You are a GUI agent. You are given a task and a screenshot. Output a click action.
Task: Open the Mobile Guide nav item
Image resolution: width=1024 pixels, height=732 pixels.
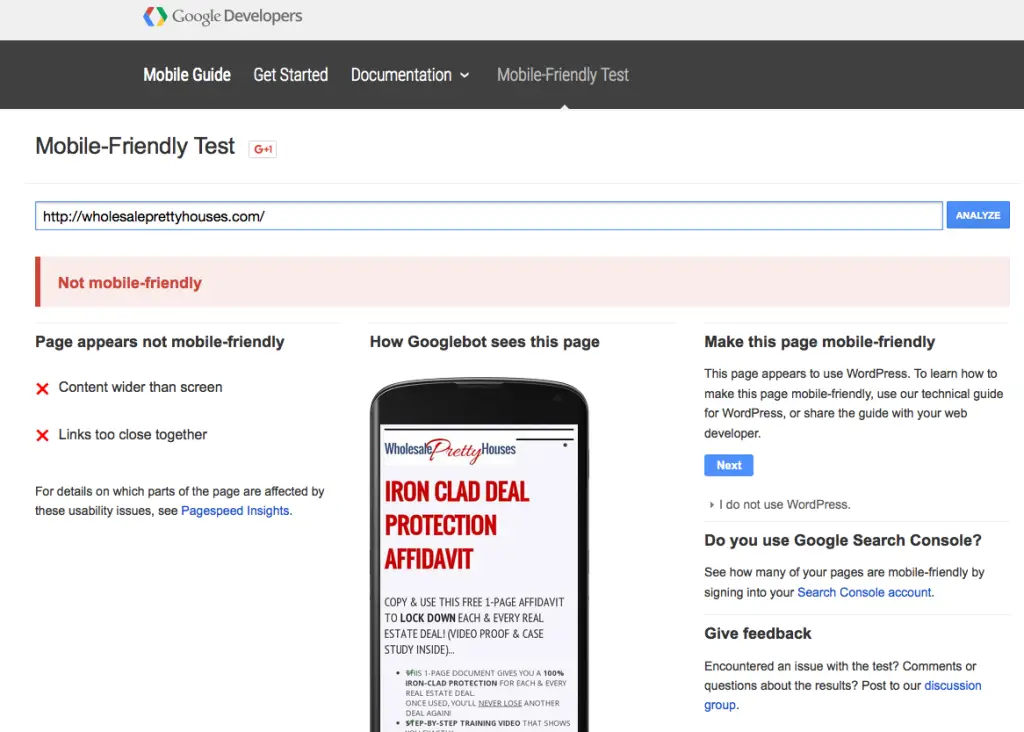pyautogui.click(x=187, y=75)
